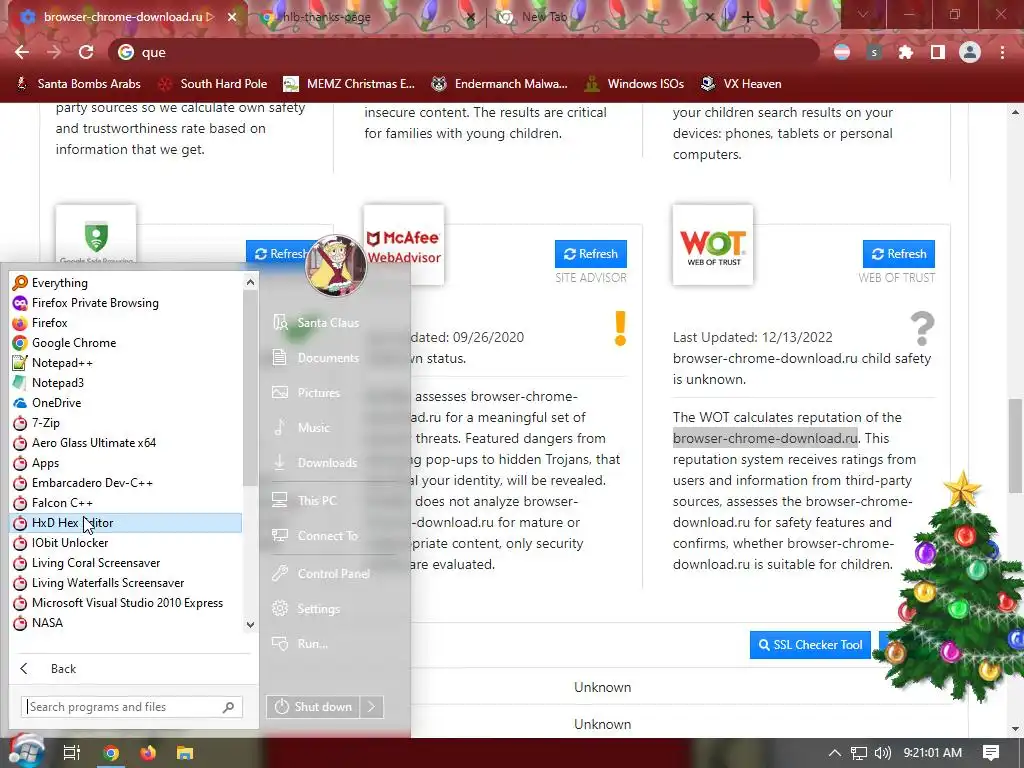Open the South Hard Pole bookmark

pyautogui.click(x=214, y=84)
